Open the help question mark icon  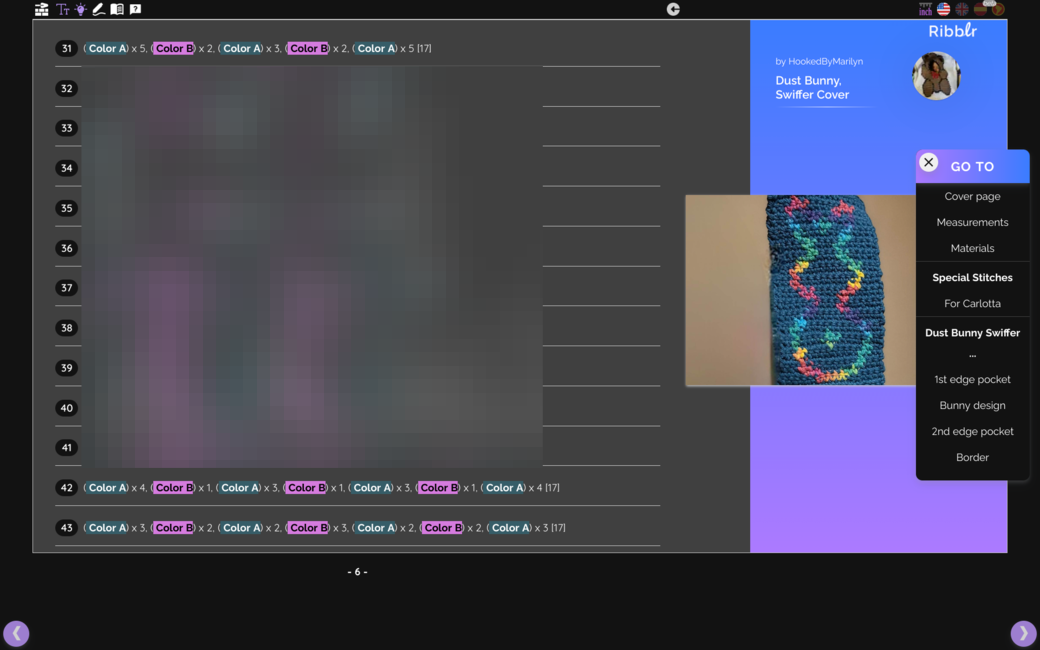135,9
